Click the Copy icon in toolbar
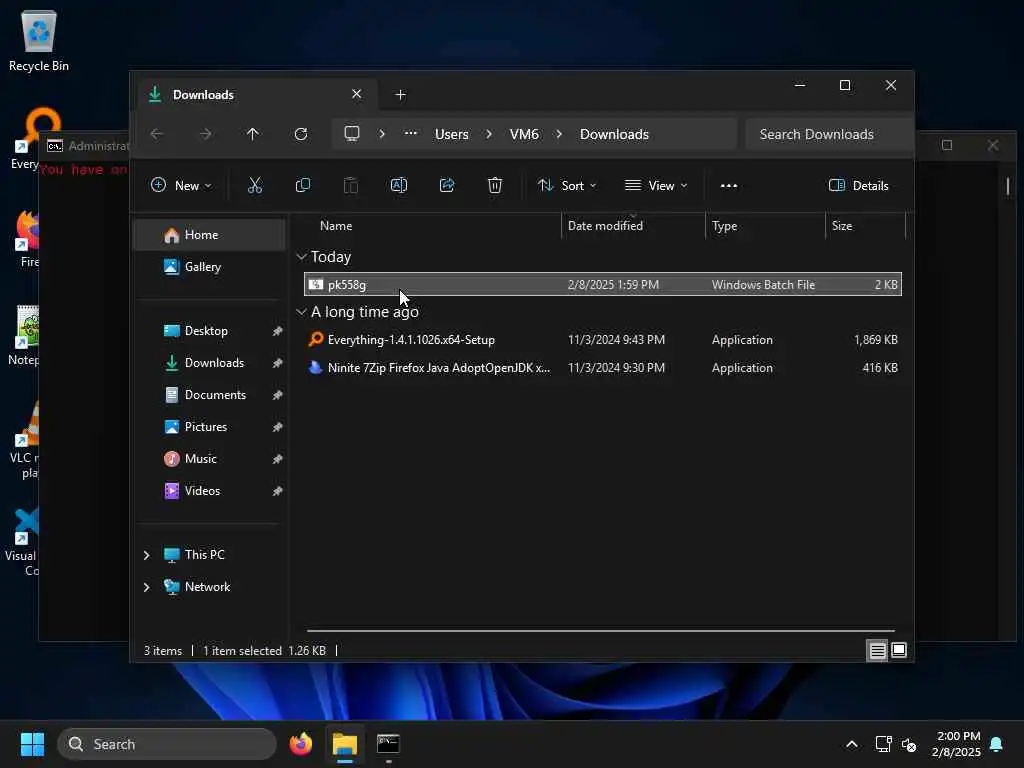 point(302,185)
